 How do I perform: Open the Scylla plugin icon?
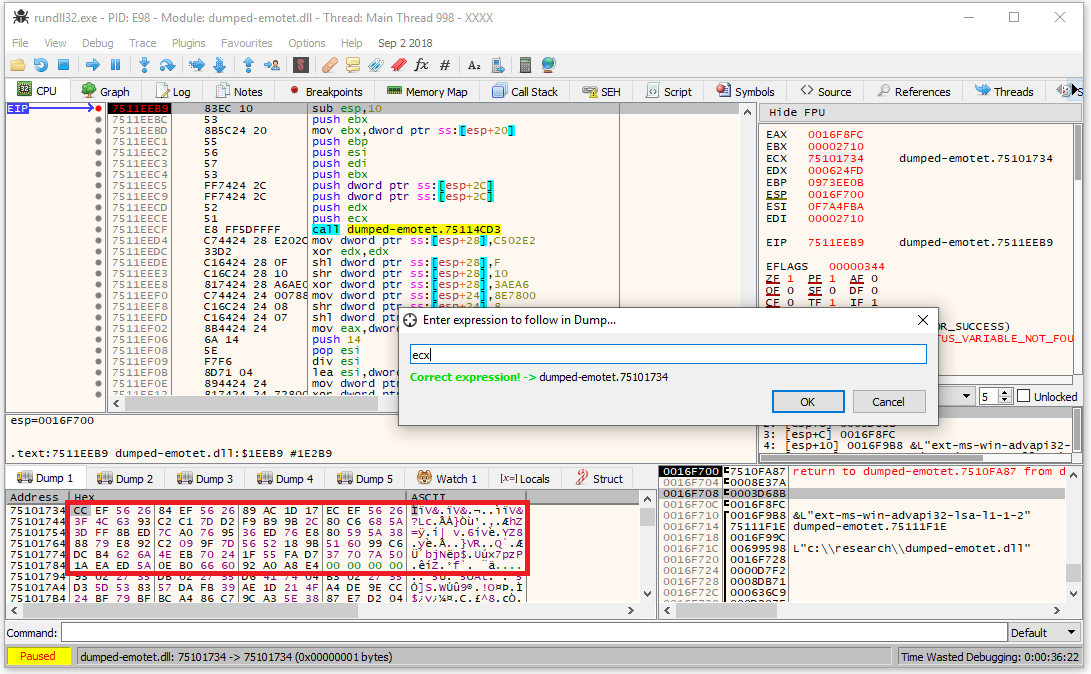(301, 65)
